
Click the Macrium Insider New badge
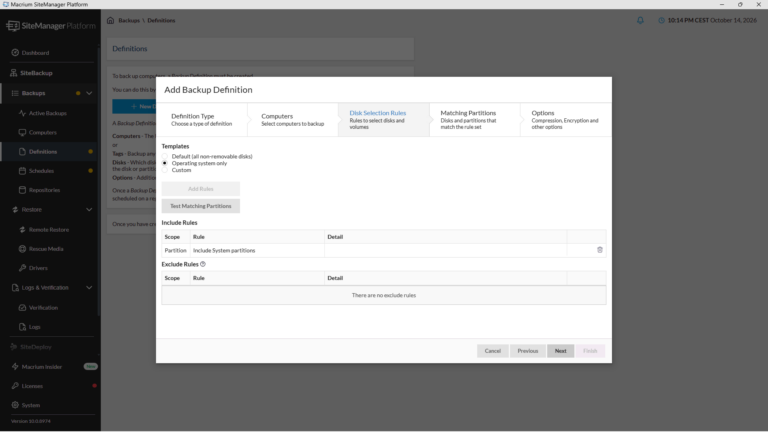91,366
